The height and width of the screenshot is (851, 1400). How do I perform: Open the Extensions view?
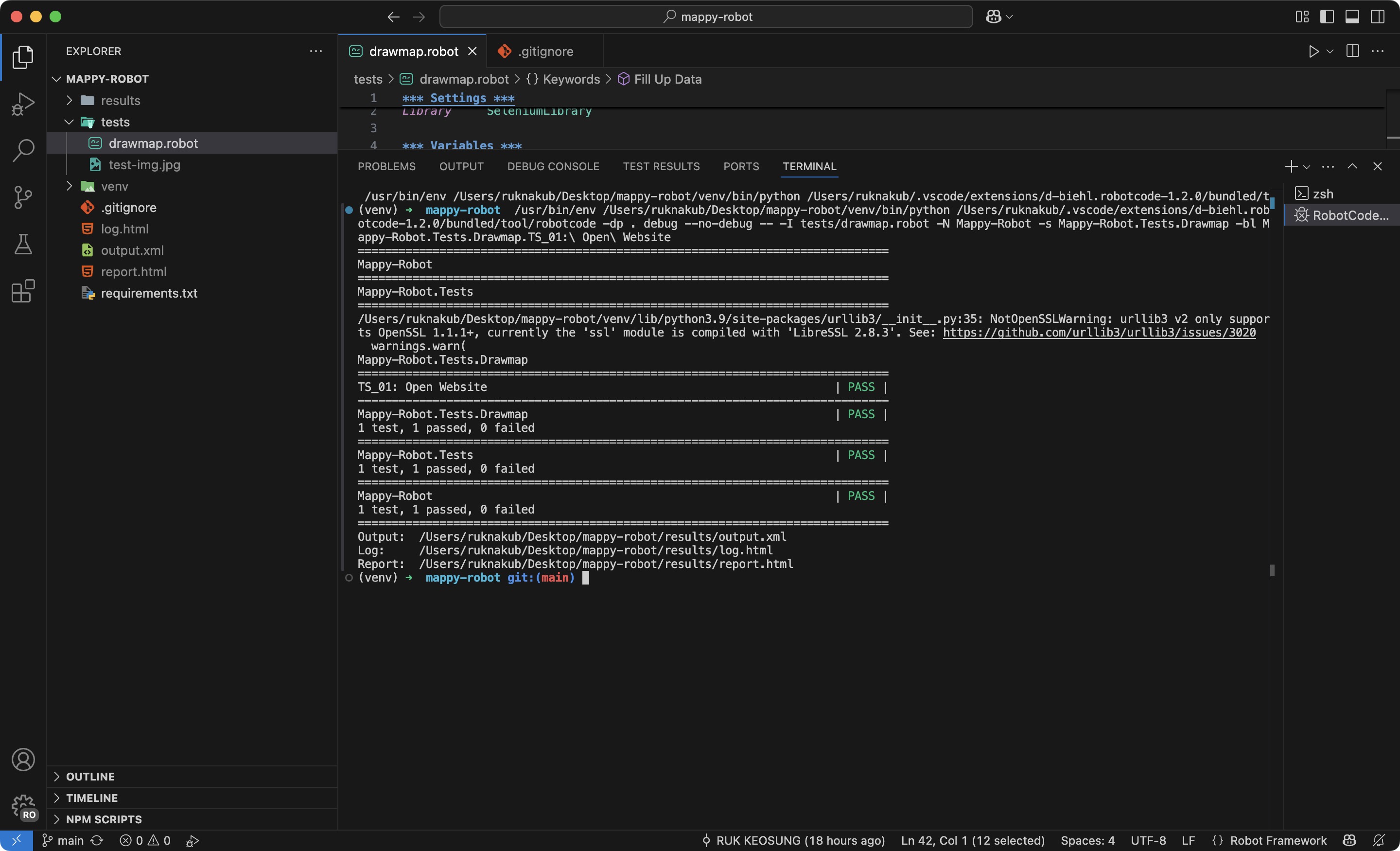pyautogui.click(x=23, y=291)
